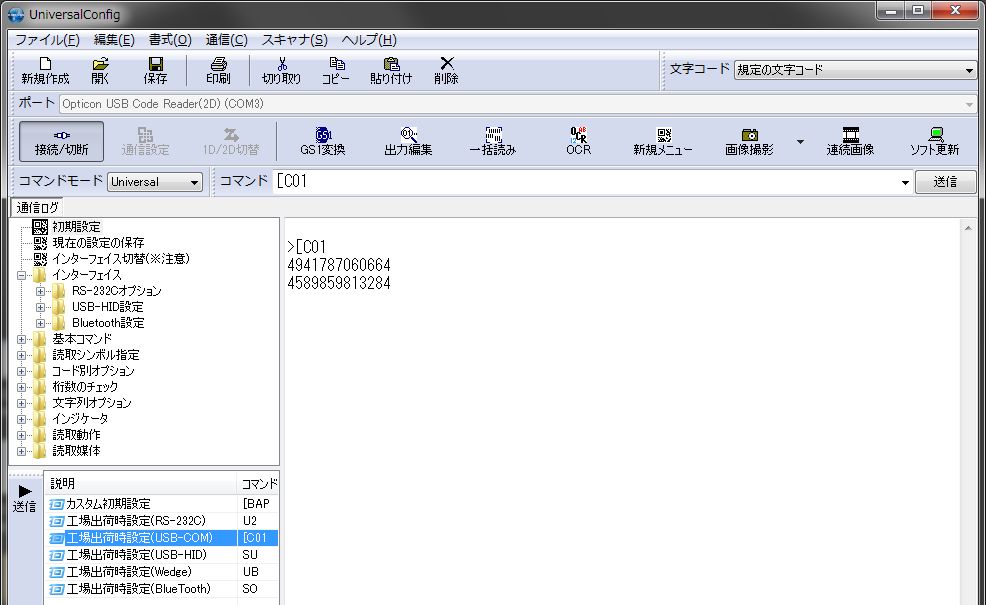Click the 新規メニュー QR icon

(x=664, y=141)
